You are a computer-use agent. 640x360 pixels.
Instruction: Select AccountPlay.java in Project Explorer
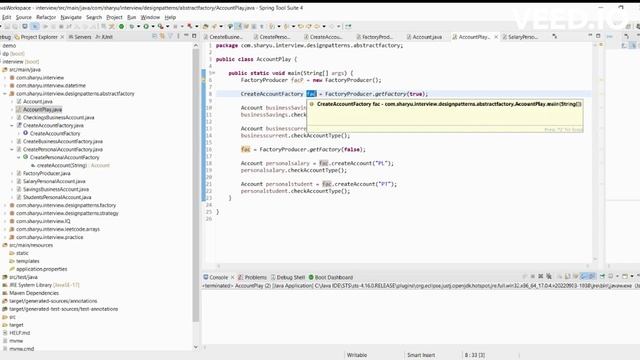click(x=42, y=109)
